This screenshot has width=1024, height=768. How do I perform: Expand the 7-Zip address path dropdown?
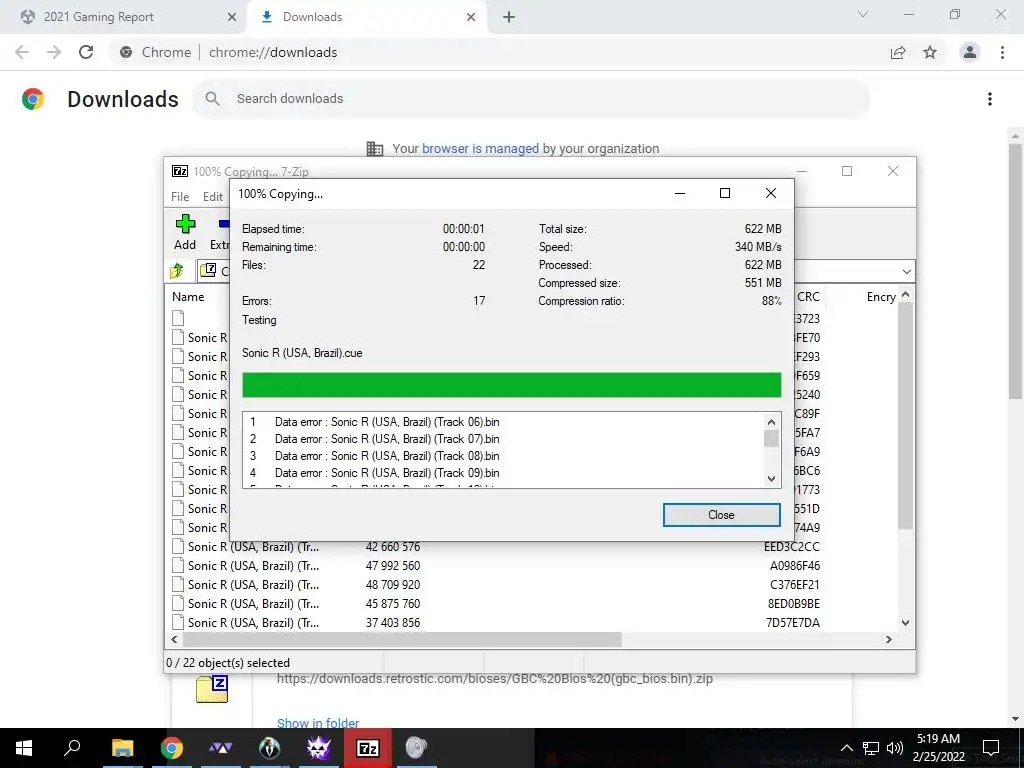tap(906, 271)
